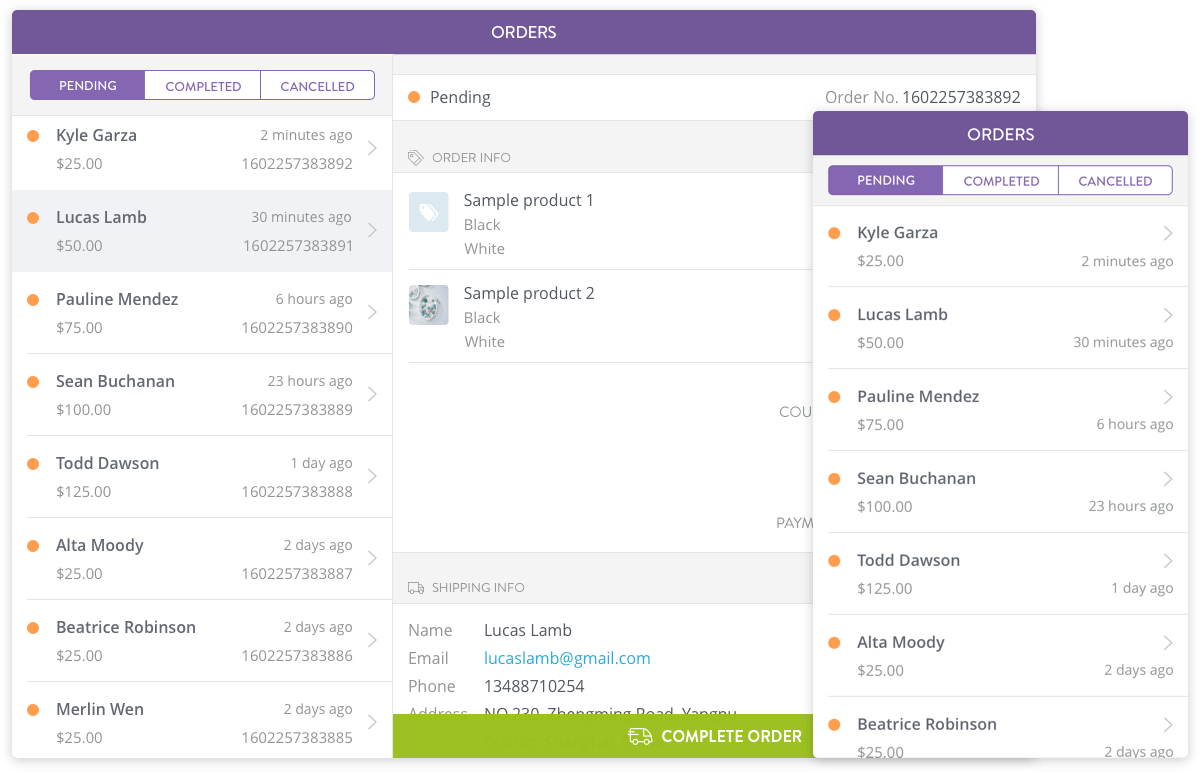This screenshot has height=772, width=1200.
Task: Expand Sean Buchanan order chevron in mobile panel
Action: pos(1167,480)
